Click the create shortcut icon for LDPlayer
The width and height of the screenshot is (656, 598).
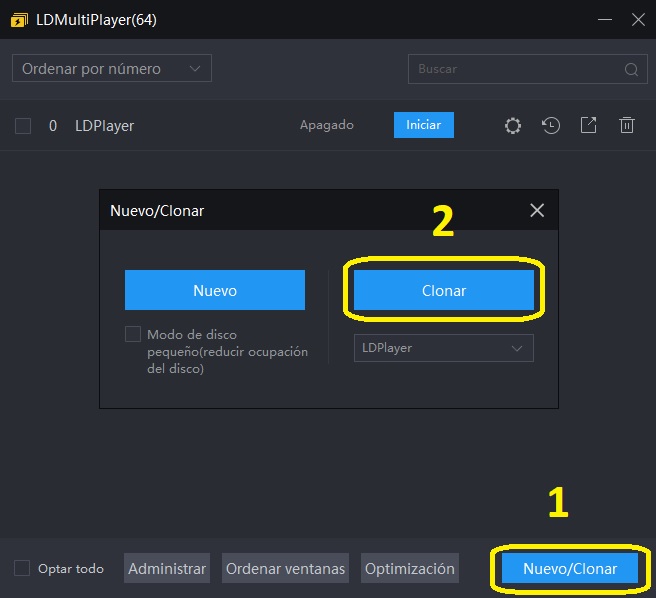click(588, 125)
